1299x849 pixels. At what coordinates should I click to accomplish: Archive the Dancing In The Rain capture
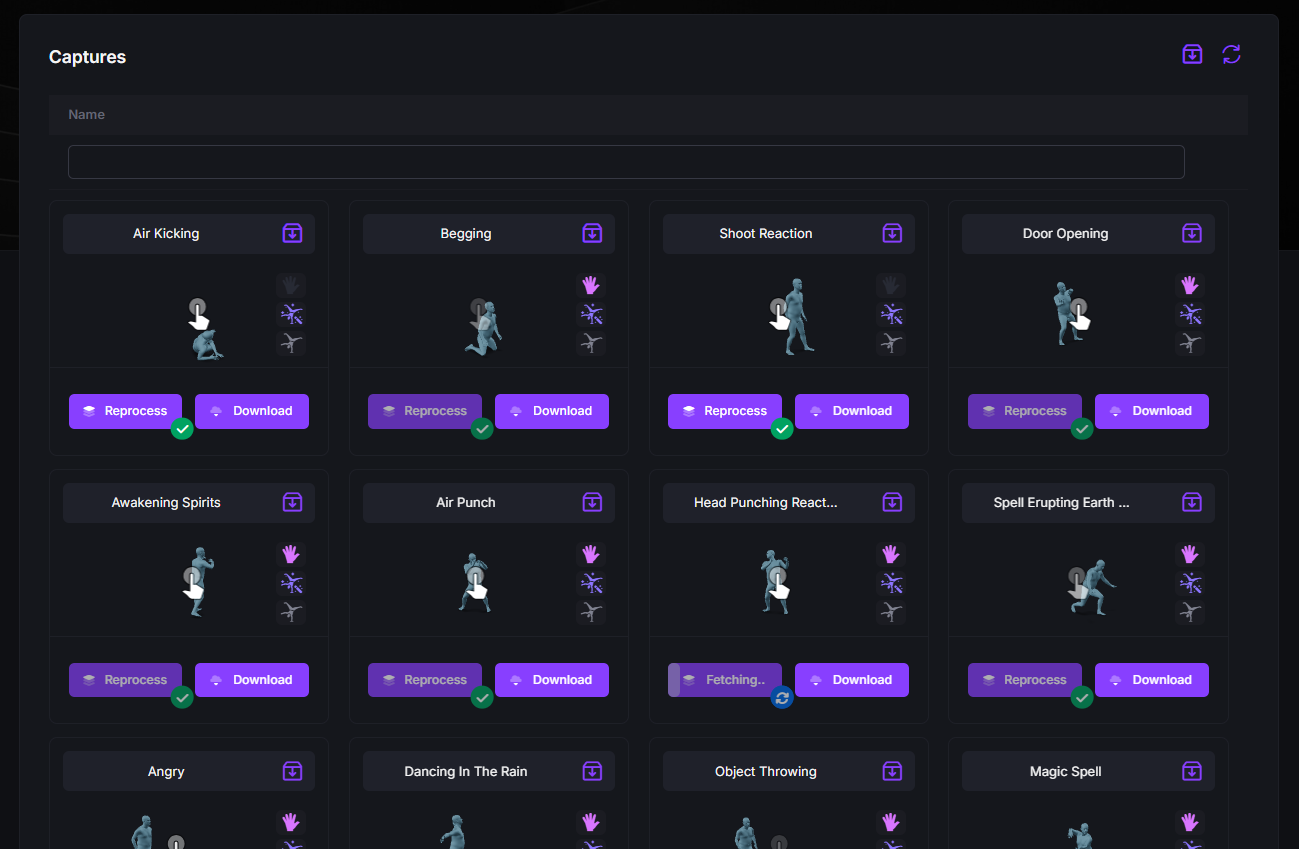pos(592,771)
